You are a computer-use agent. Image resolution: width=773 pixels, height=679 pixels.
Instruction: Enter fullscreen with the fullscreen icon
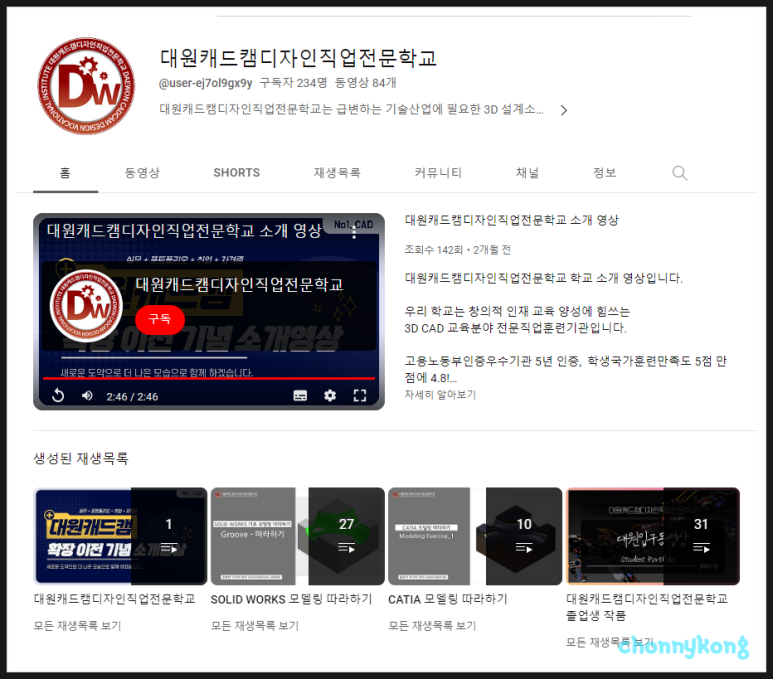point(360,395)
